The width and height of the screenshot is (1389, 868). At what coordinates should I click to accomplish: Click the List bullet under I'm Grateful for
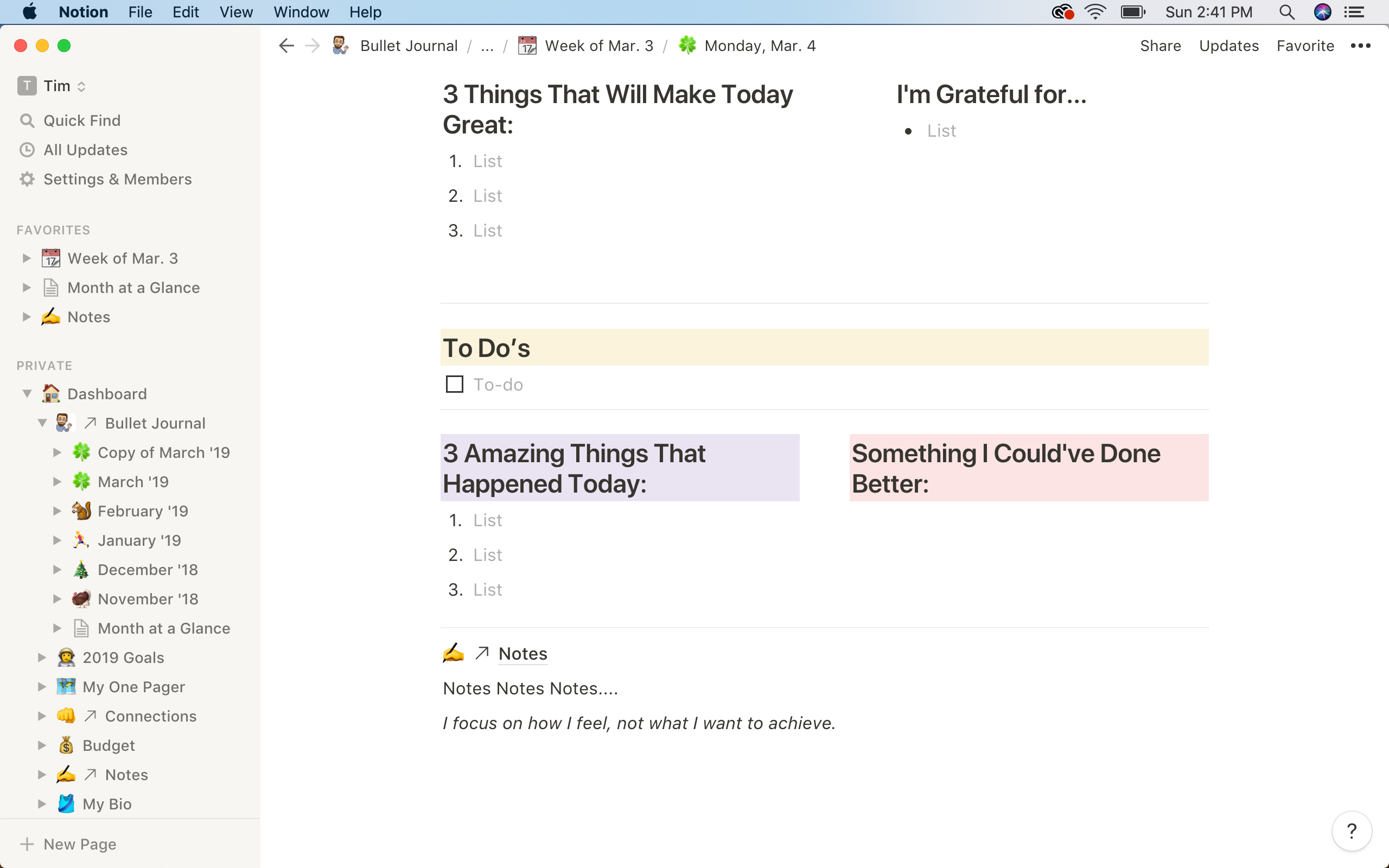[941, 131]
